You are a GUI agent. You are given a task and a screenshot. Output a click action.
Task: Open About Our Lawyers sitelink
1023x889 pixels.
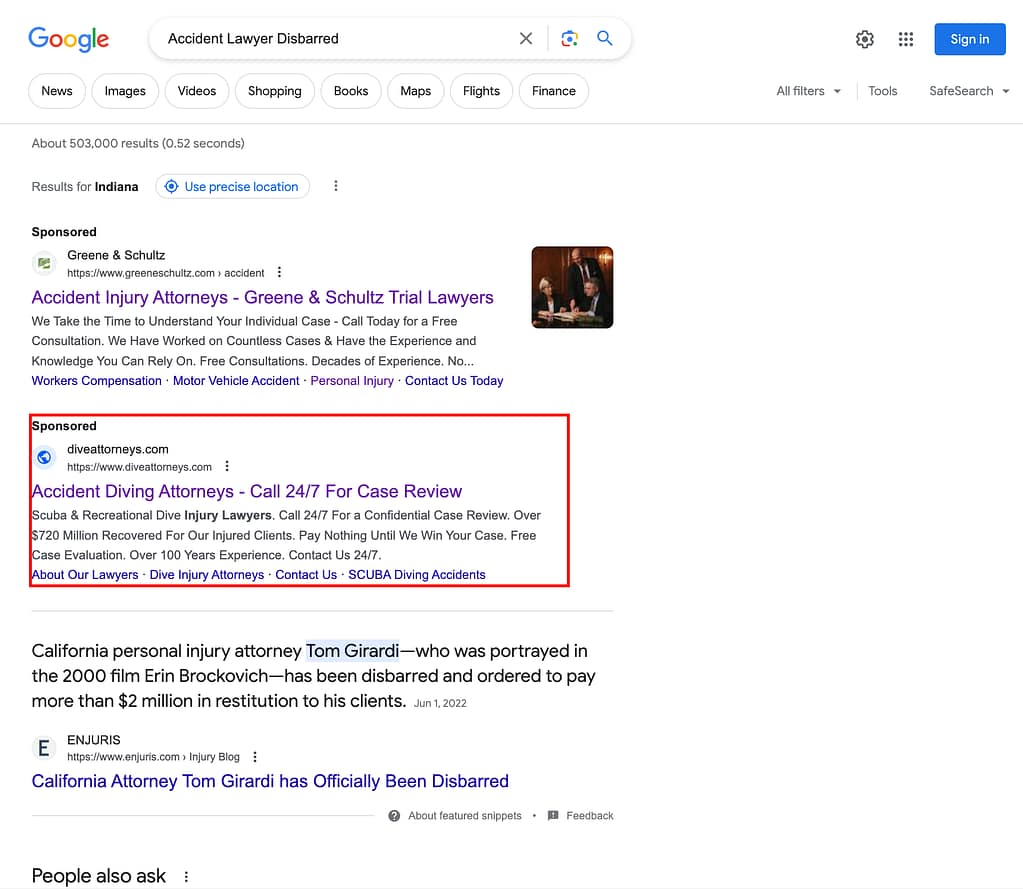tap(85, 575)
